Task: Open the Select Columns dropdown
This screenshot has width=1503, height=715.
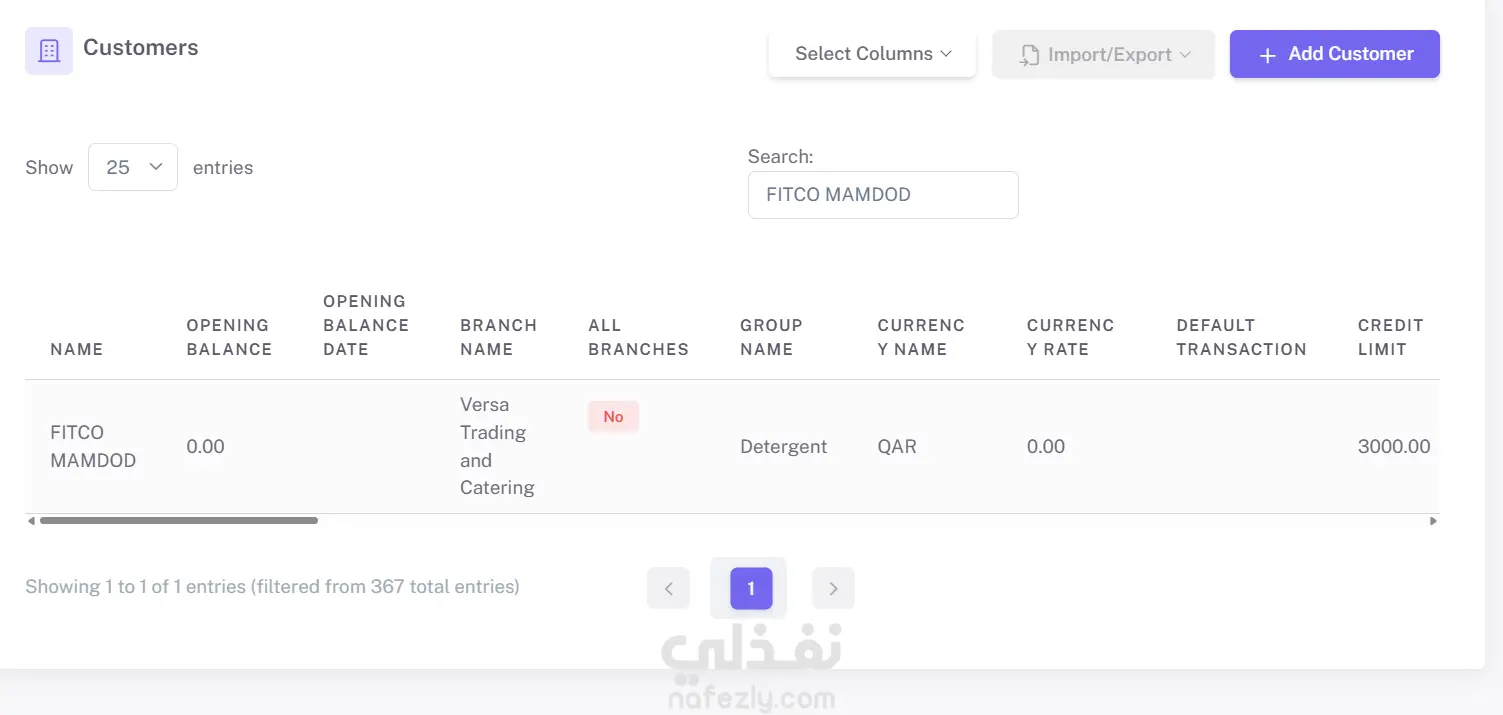Action: click(872, 54)
